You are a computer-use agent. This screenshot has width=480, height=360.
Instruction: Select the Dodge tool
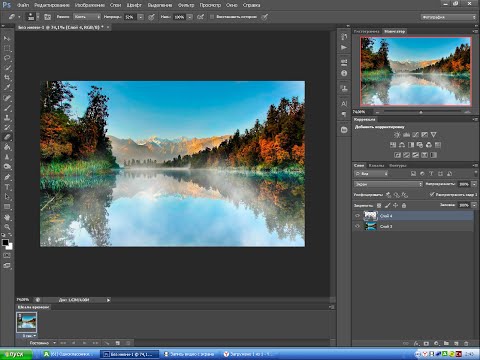[7, 167]
